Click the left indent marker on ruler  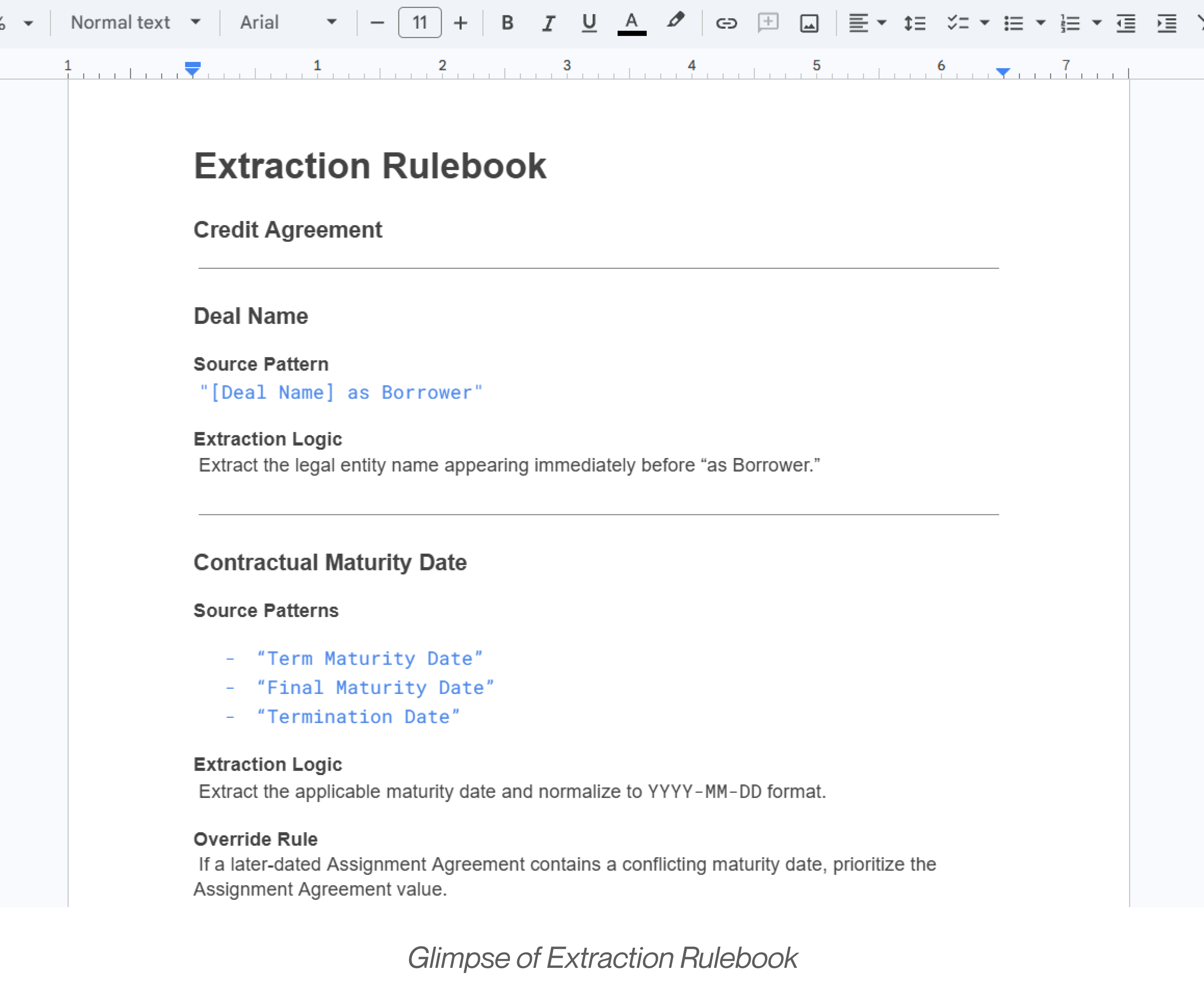[192, 69]
